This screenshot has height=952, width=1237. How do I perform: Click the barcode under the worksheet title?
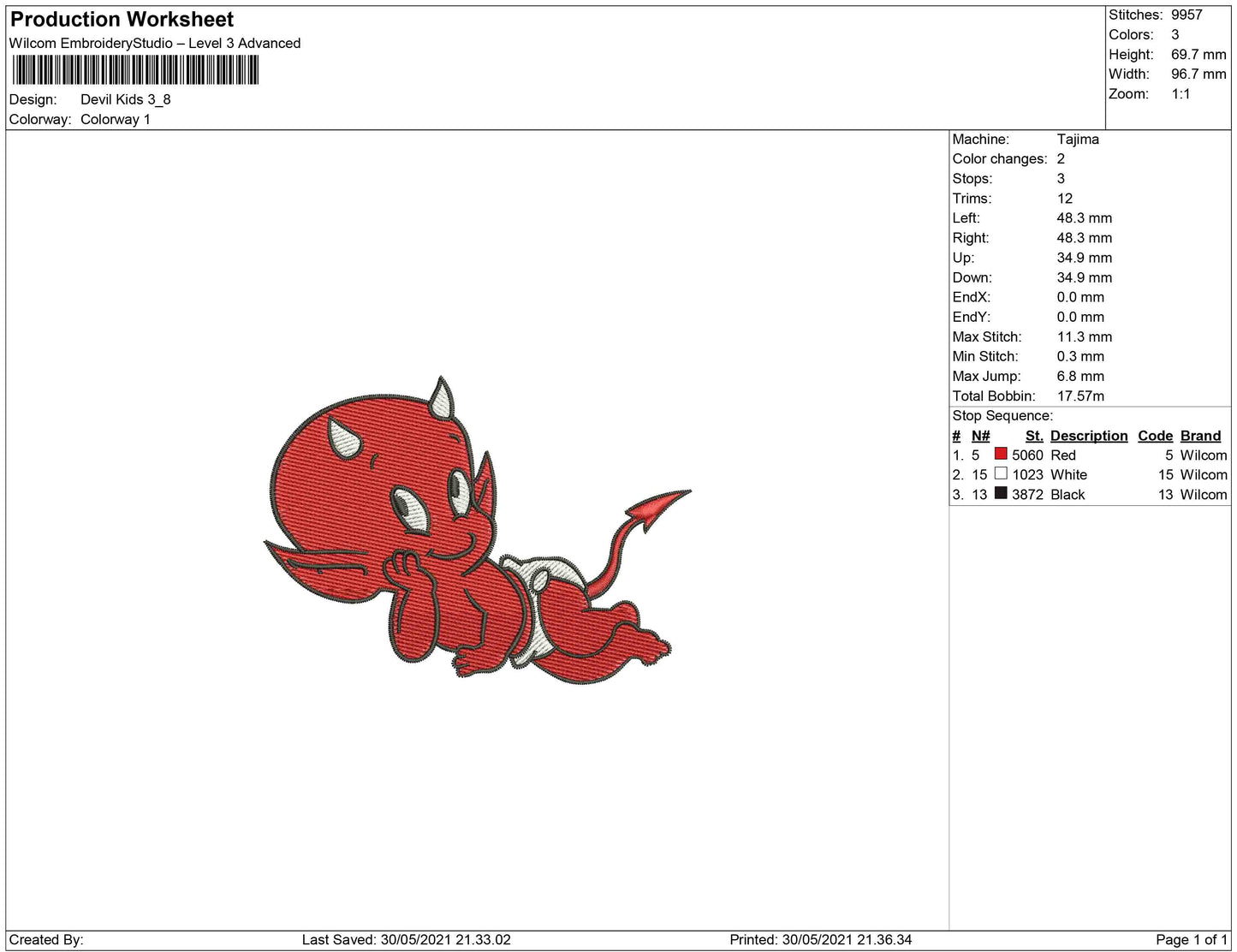point(134,70)
